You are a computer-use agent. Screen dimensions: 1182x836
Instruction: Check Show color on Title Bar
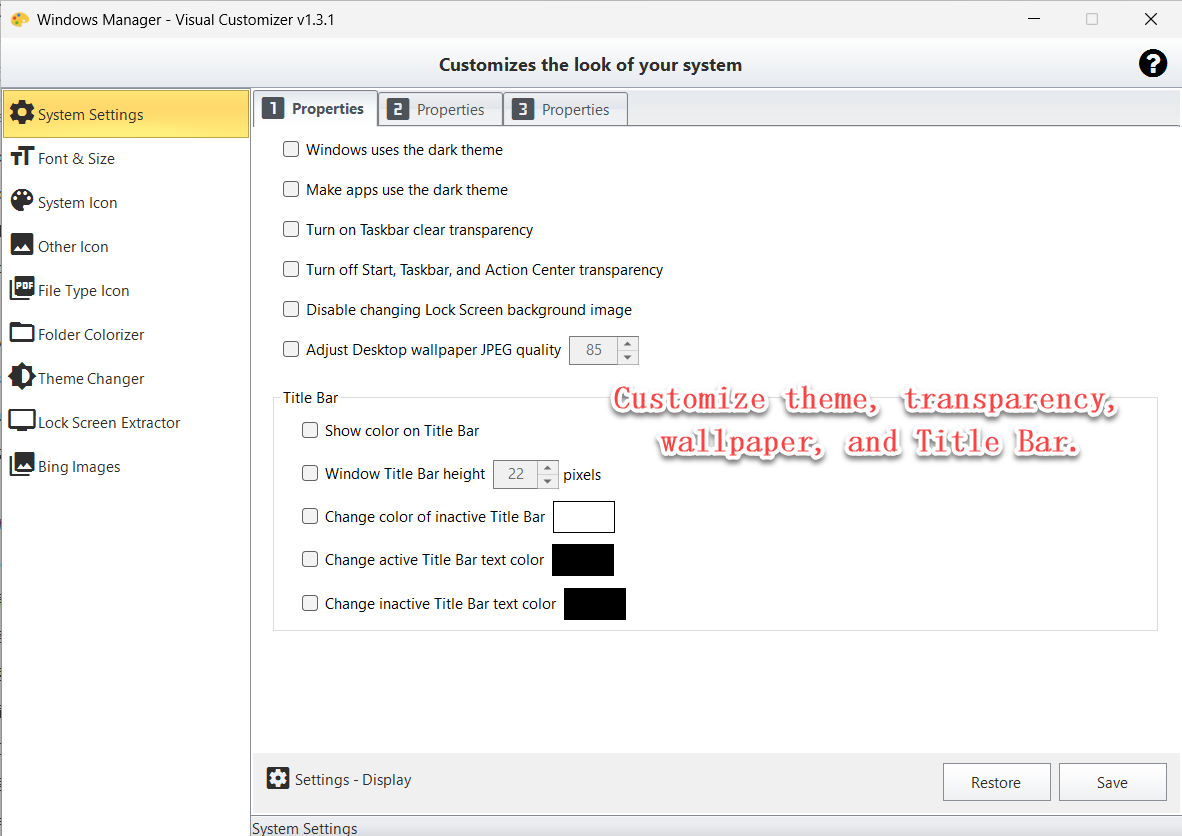pos(310,430)
